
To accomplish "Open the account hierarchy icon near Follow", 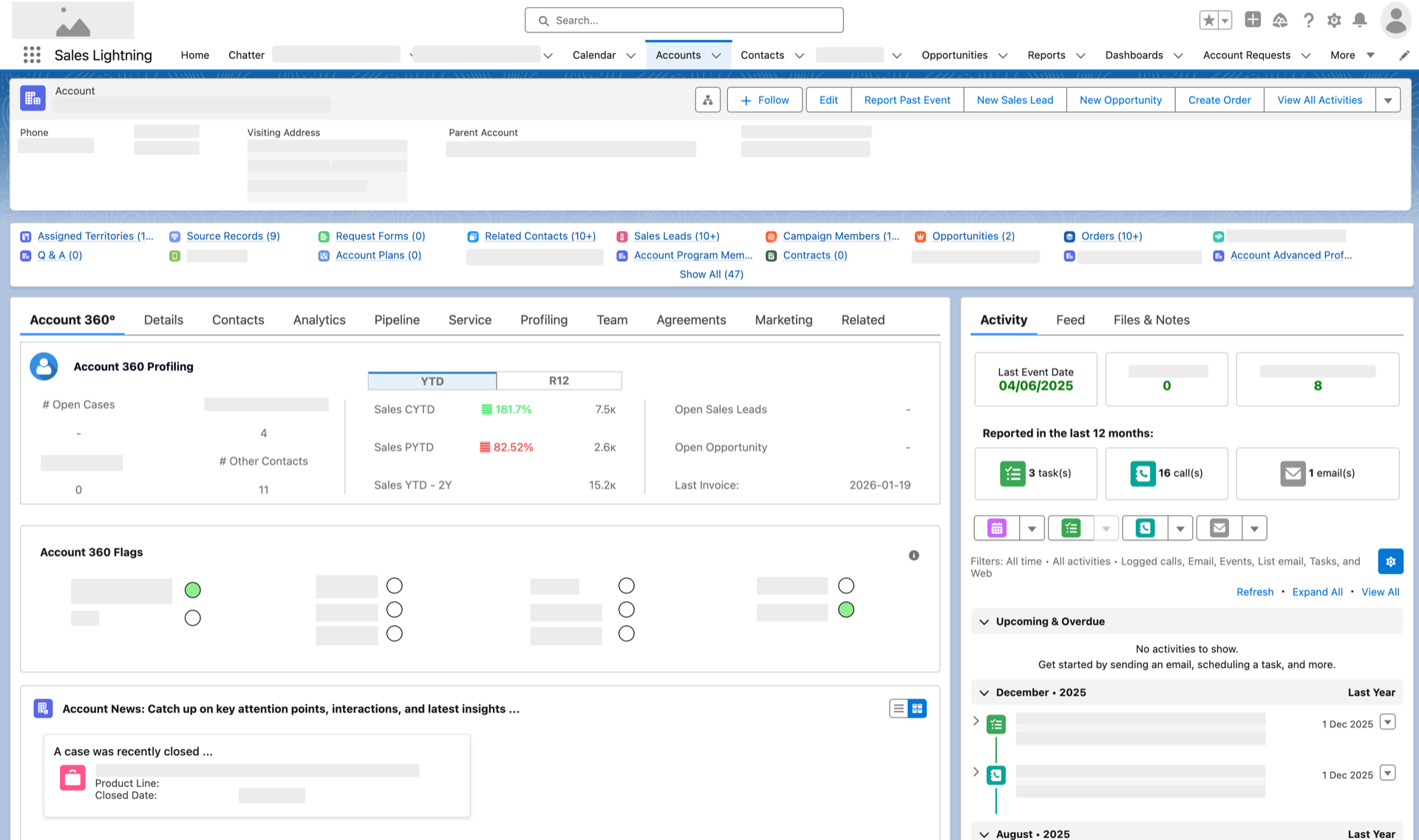I will click(x=707, y=99).
